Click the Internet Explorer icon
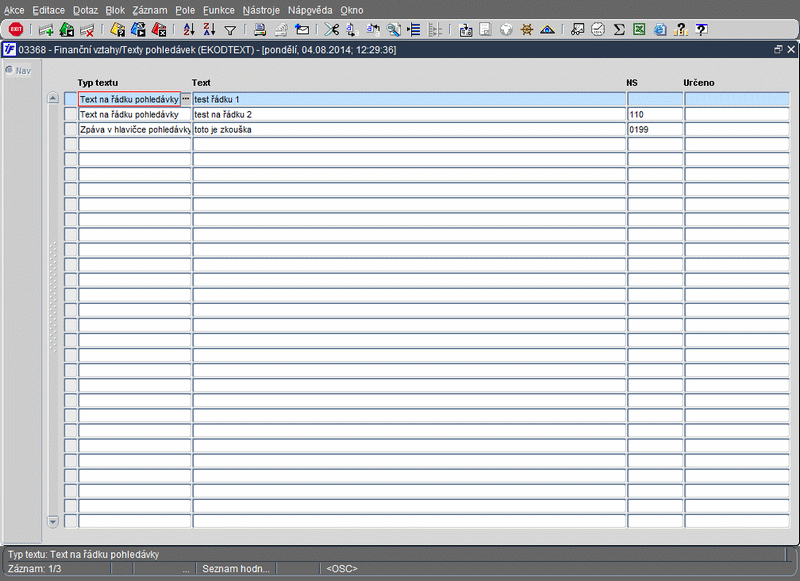This screenshot has height=581, width=800. coord(660,30)
